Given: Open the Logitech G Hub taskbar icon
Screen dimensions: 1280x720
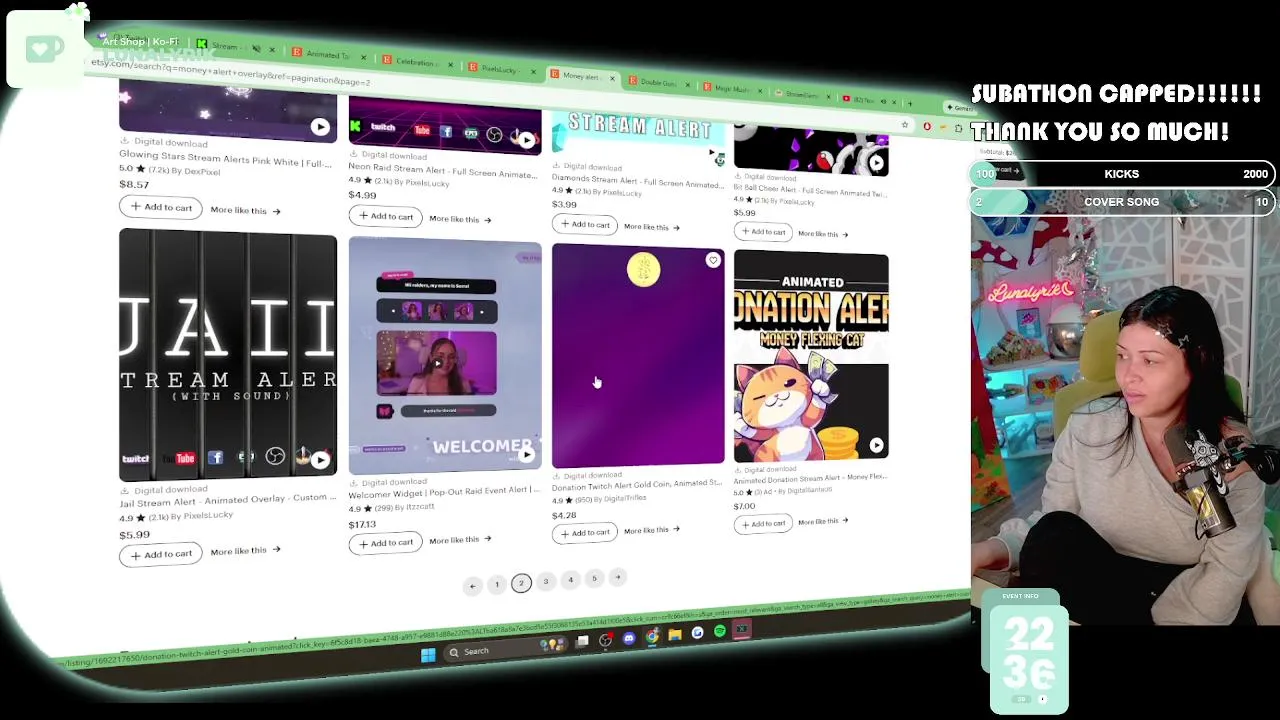Looking at the screenshot, I should [697, 633].
